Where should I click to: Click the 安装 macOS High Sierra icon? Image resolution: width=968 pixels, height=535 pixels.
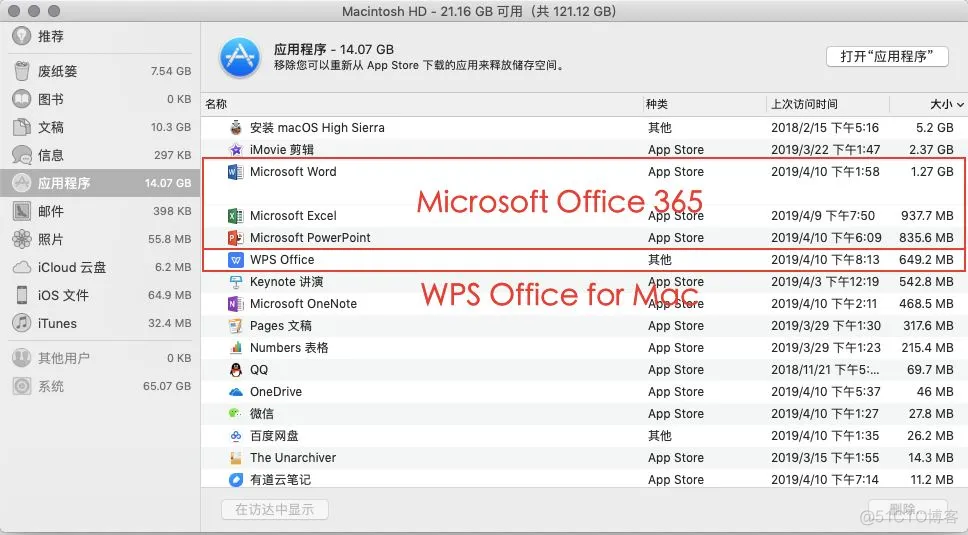pyautogui.click(x=235, y=128)
